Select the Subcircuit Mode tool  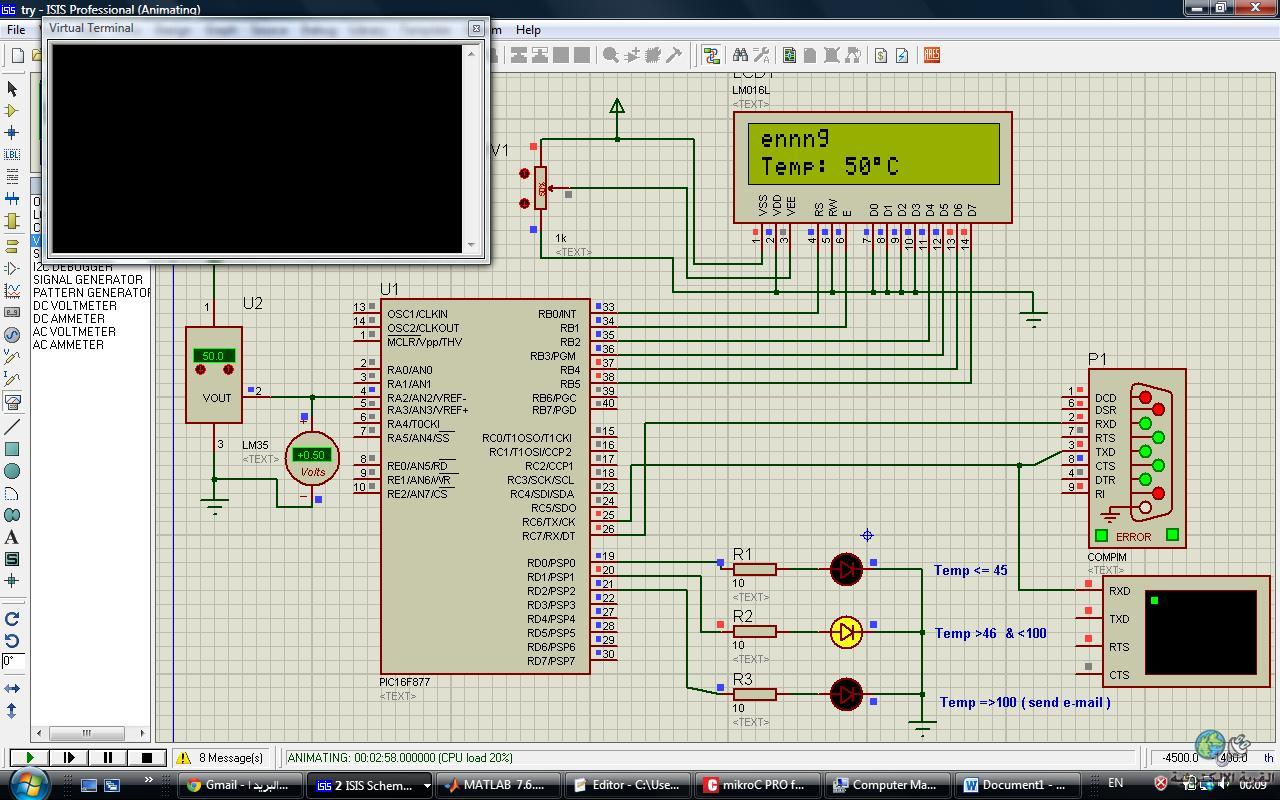click(x=12, y=220)
